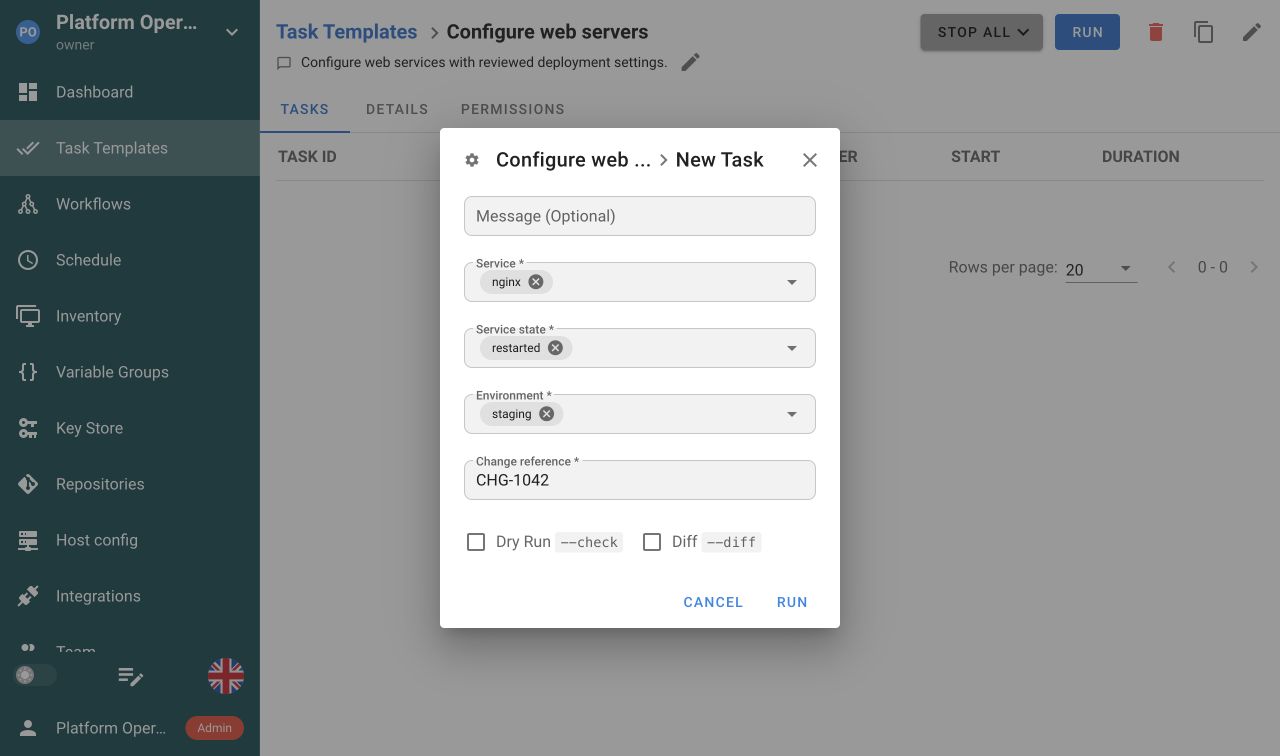Enable the Dry Run checkbox

pyautogui.click(x=476, y=542)
